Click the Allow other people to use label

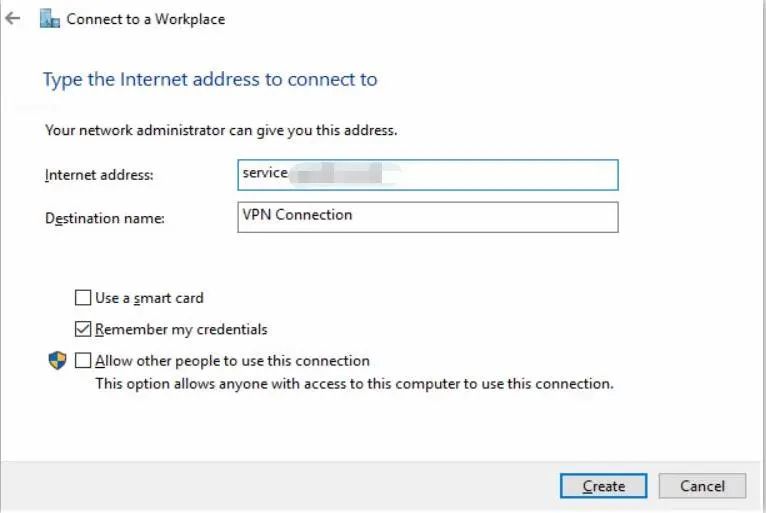[232, 361]
